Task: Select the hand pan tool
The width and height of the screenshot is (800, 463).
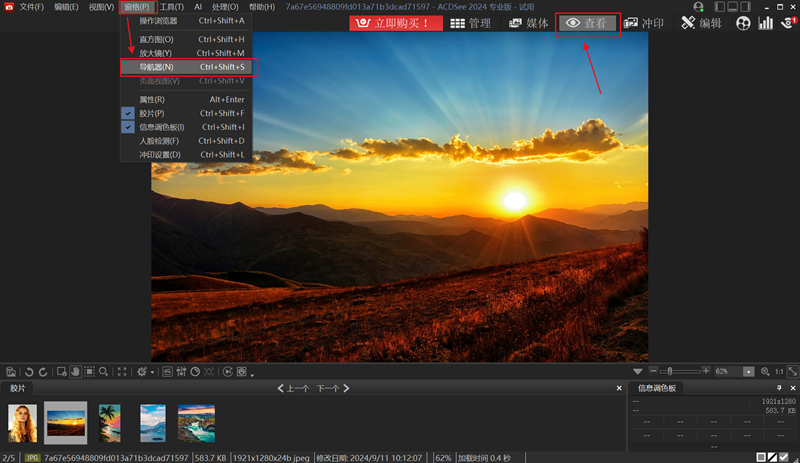Action: click(x=75, y=371)
